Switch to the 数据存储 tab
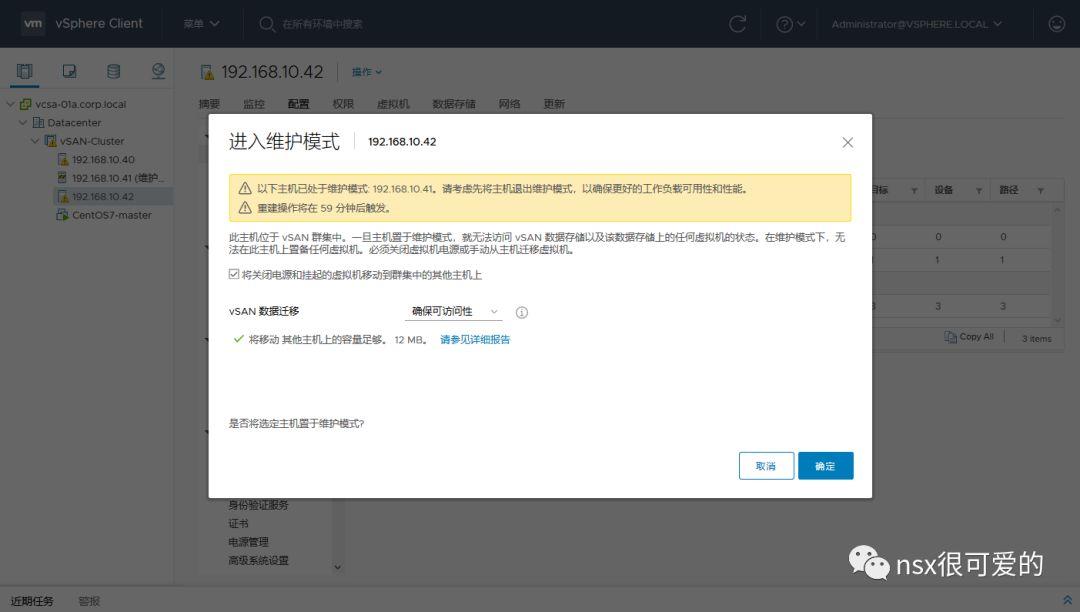Image resolution: width=1080 pixels, height=612 pixels. coord(454,104)
